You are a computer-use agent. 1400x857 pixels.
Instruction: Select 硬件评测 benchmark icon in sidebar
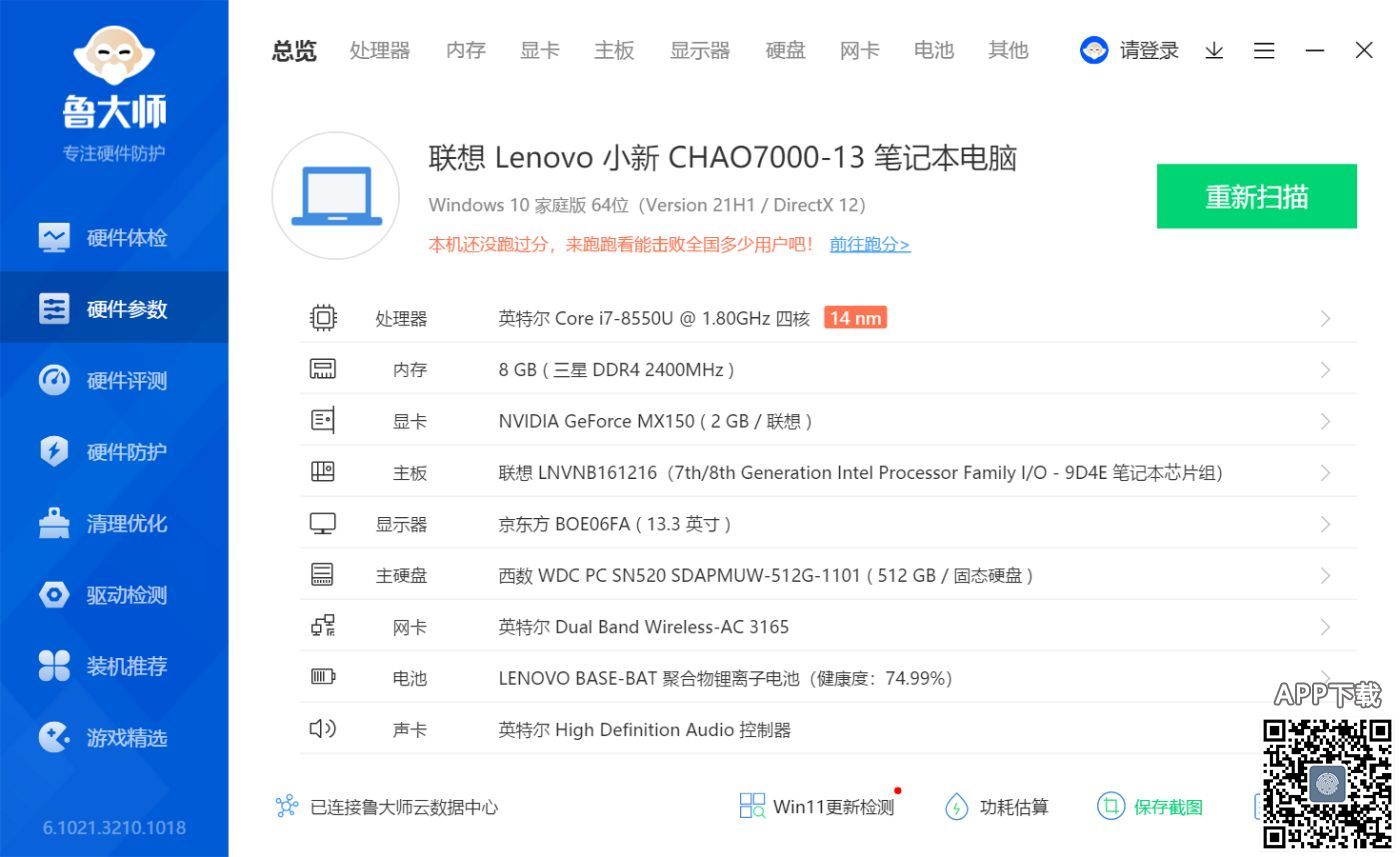click(54, 381)
